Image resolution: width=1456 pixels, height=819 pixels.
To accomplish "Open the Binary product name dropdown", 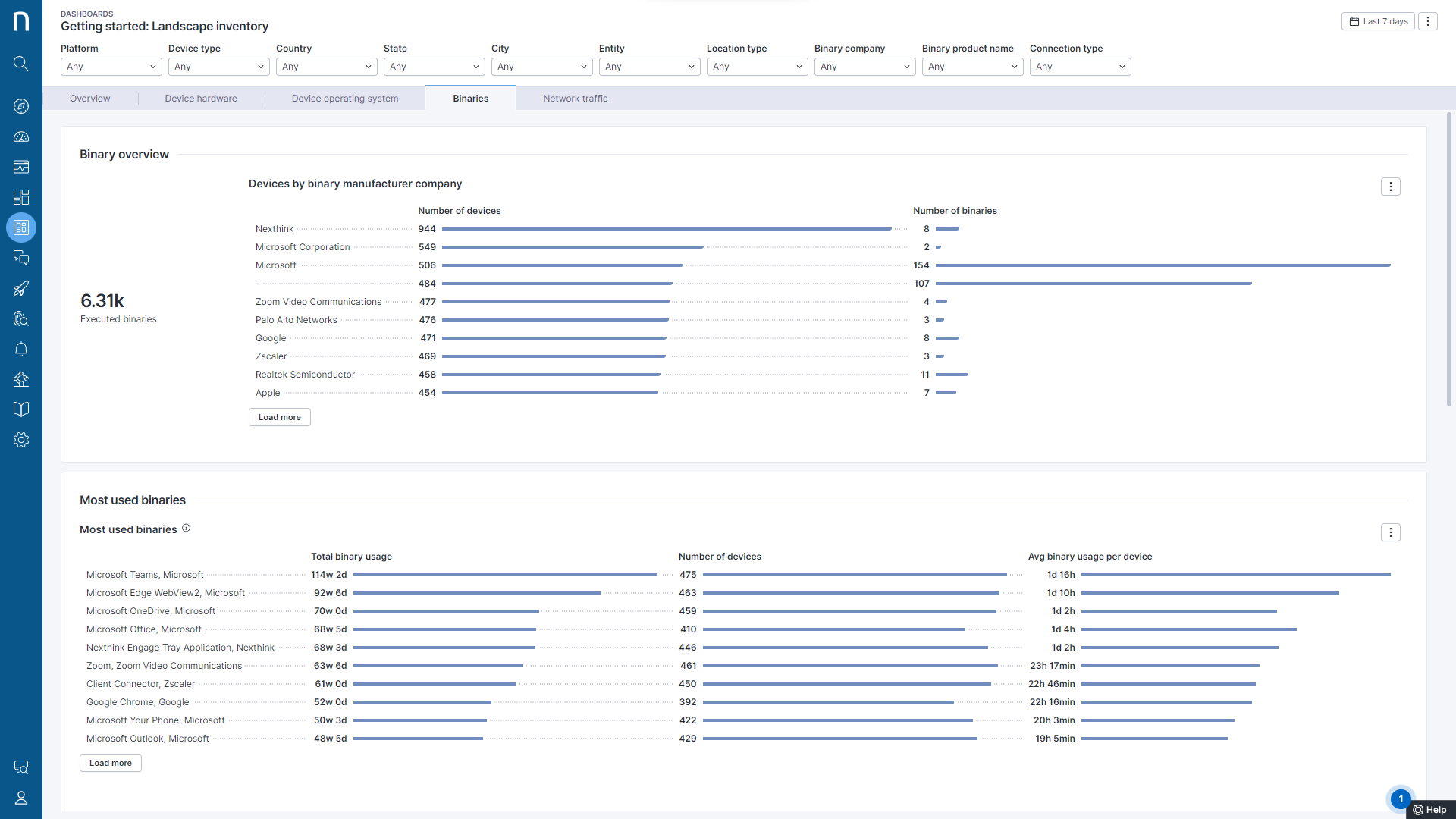I will pyautogui.click(x=973, y=67).
